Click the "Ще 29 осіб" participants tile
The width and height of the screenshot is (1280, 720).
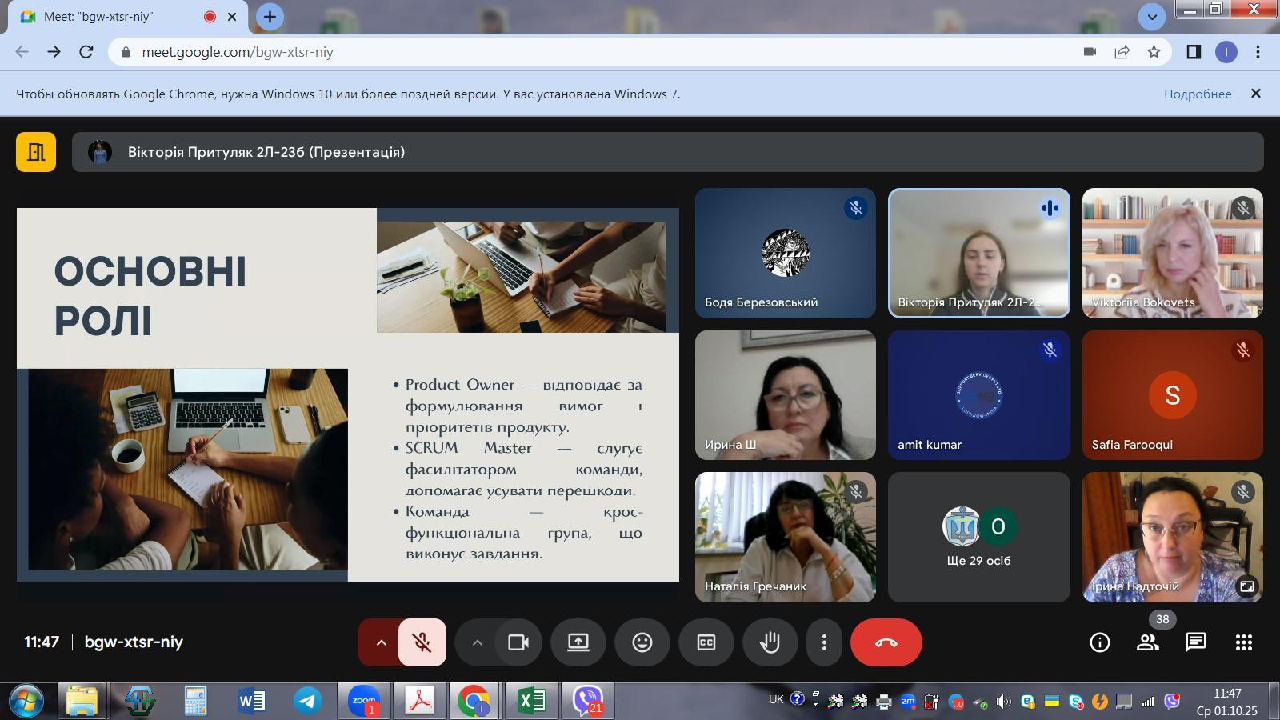[x=978, y=537]
